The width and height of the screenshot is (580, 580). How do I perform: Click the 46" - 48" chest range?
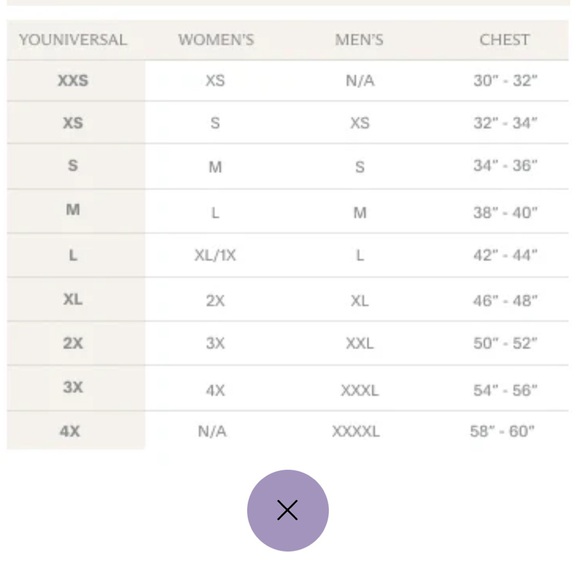click(x=505, y=301)
